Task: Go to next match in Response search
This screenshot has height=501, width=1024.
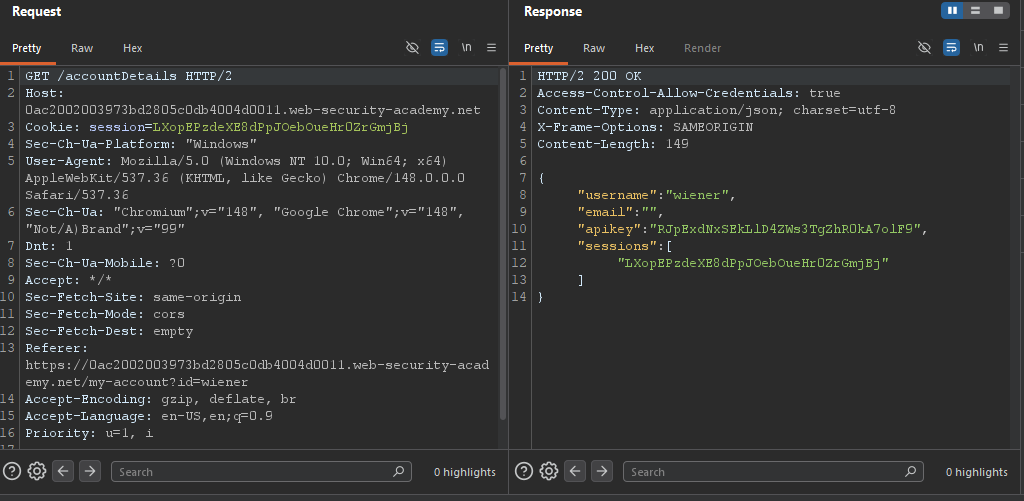Action: pos(601,471)
